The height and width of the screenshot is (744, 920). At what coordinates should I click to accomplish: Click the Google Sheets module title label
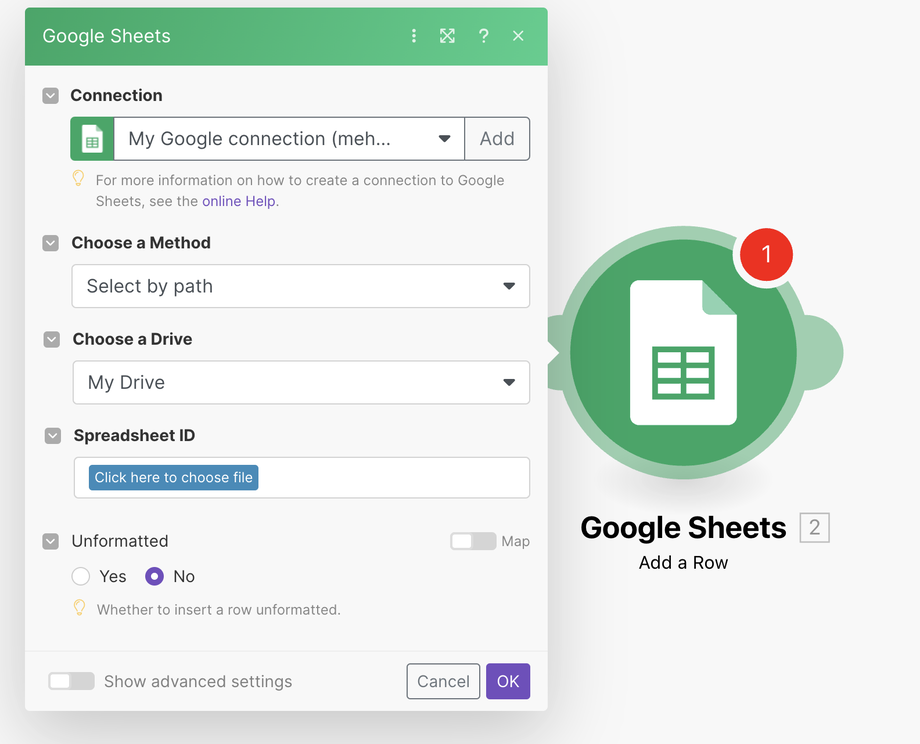point(683,527)
